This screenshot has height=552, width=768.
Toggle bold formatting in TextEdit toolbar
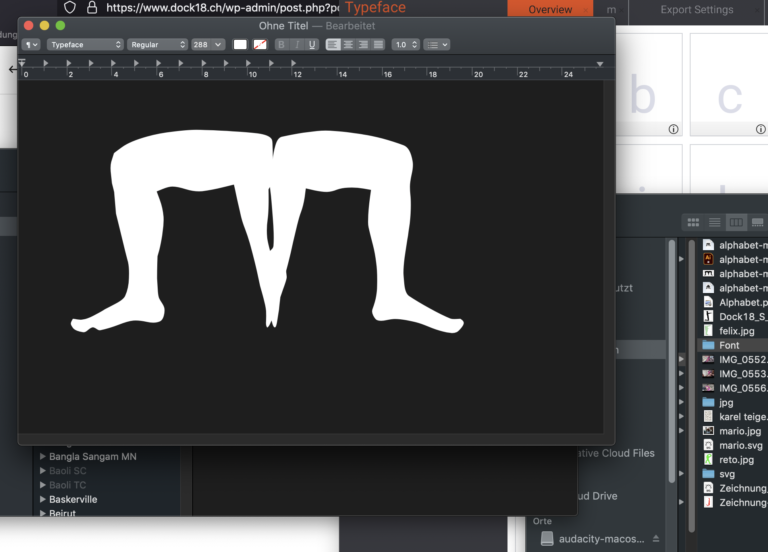(x=281, y=45)
